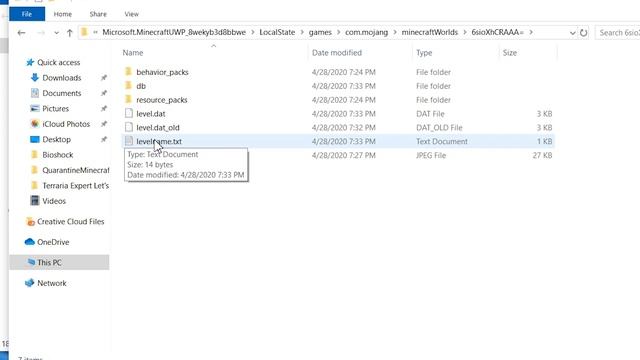Sort by the Name column header
This screenshot has height=360, width=640.
133,53
